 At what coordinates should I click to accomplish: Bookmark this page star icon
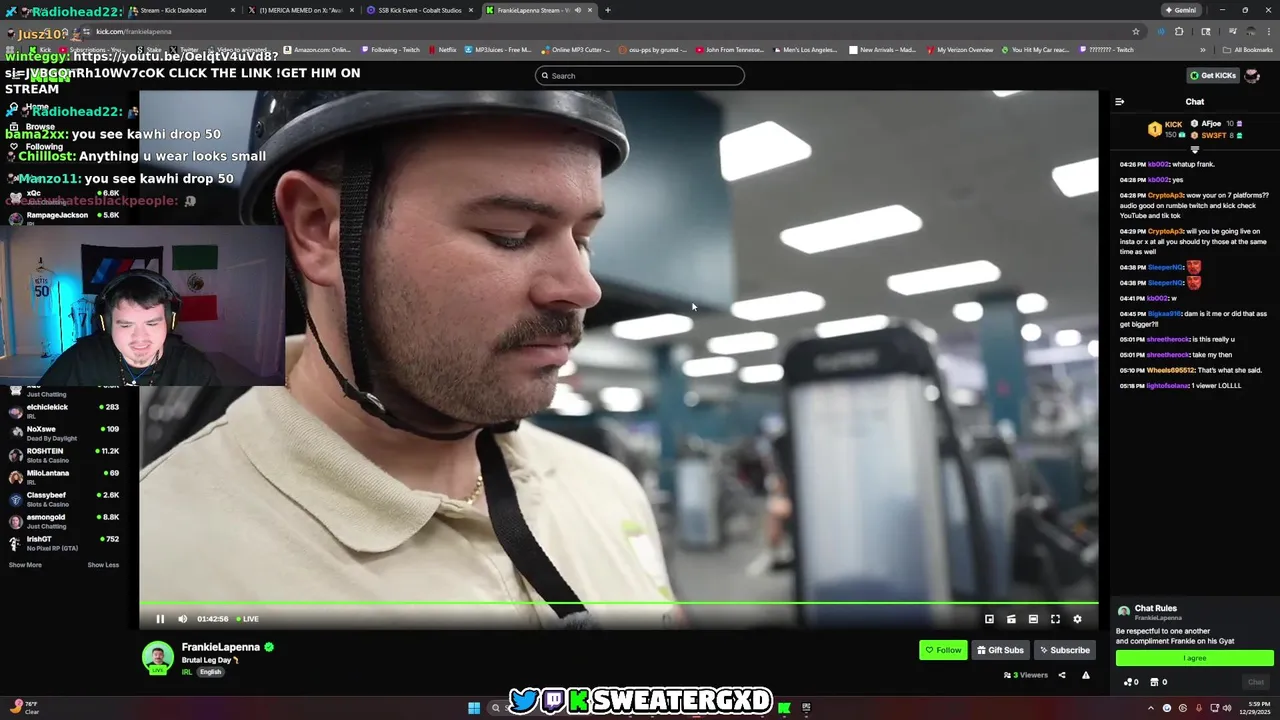[x=1136, y=31]
